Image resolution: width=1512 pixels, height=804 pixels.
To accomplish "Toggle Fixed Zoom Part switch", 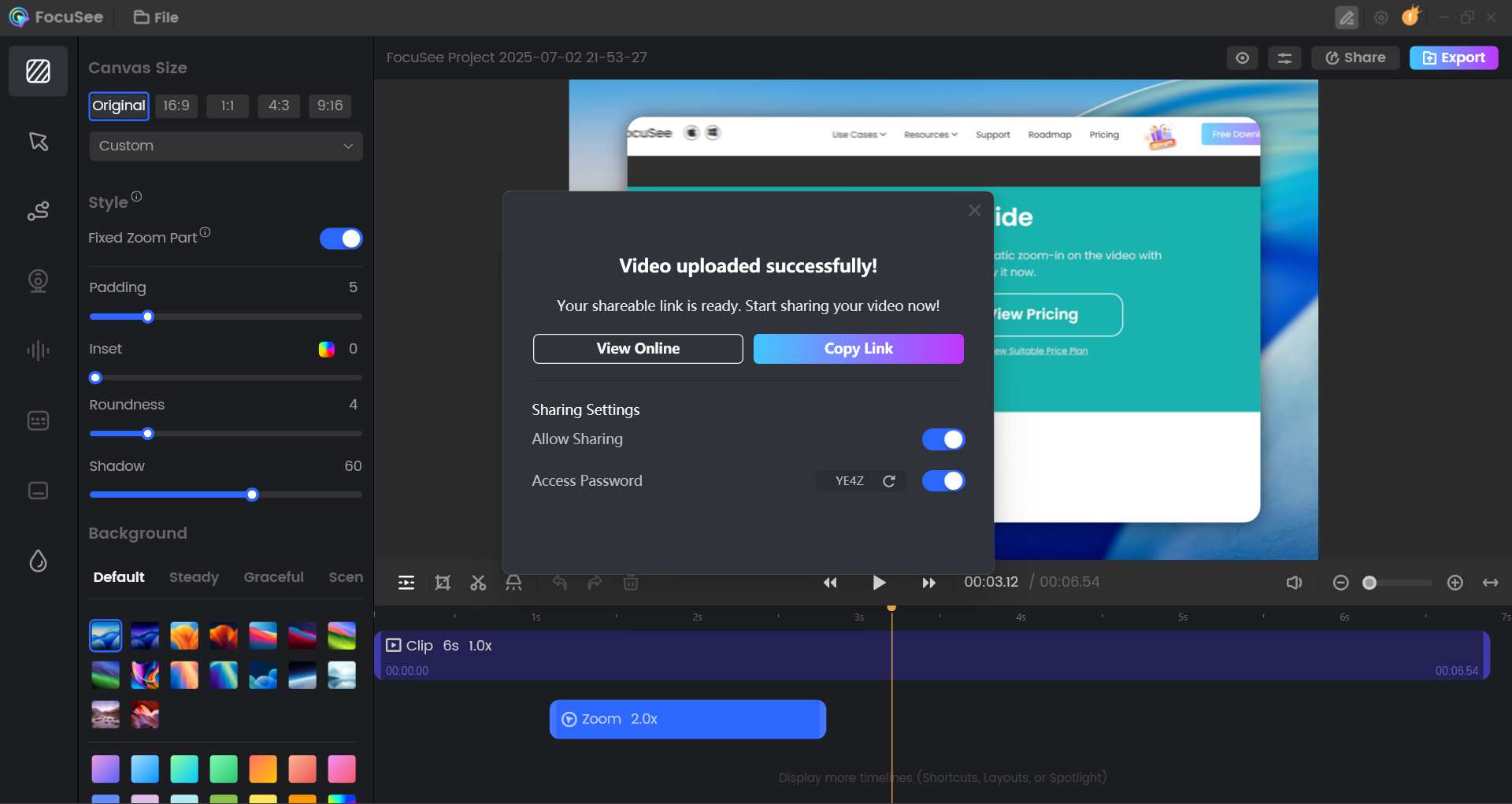I will 341,239.
